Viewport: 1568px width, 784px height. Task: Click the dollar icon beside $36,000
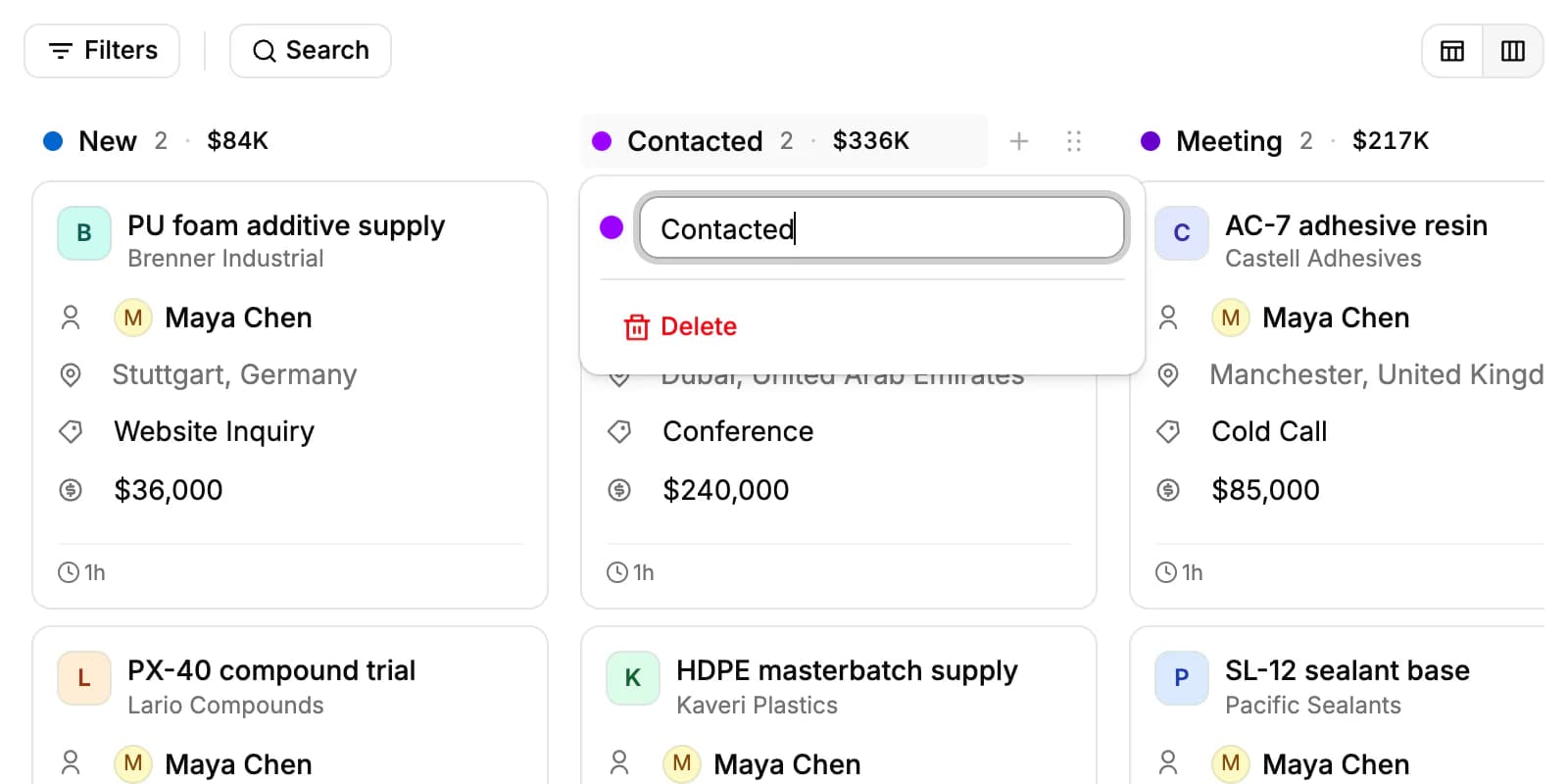pos(71,490)
